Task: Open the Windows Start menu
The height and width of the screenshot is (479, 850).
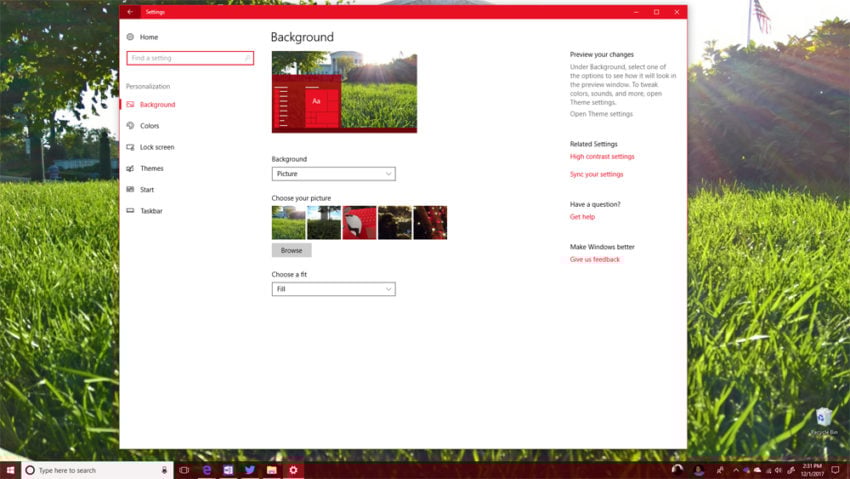Action: 10,470
